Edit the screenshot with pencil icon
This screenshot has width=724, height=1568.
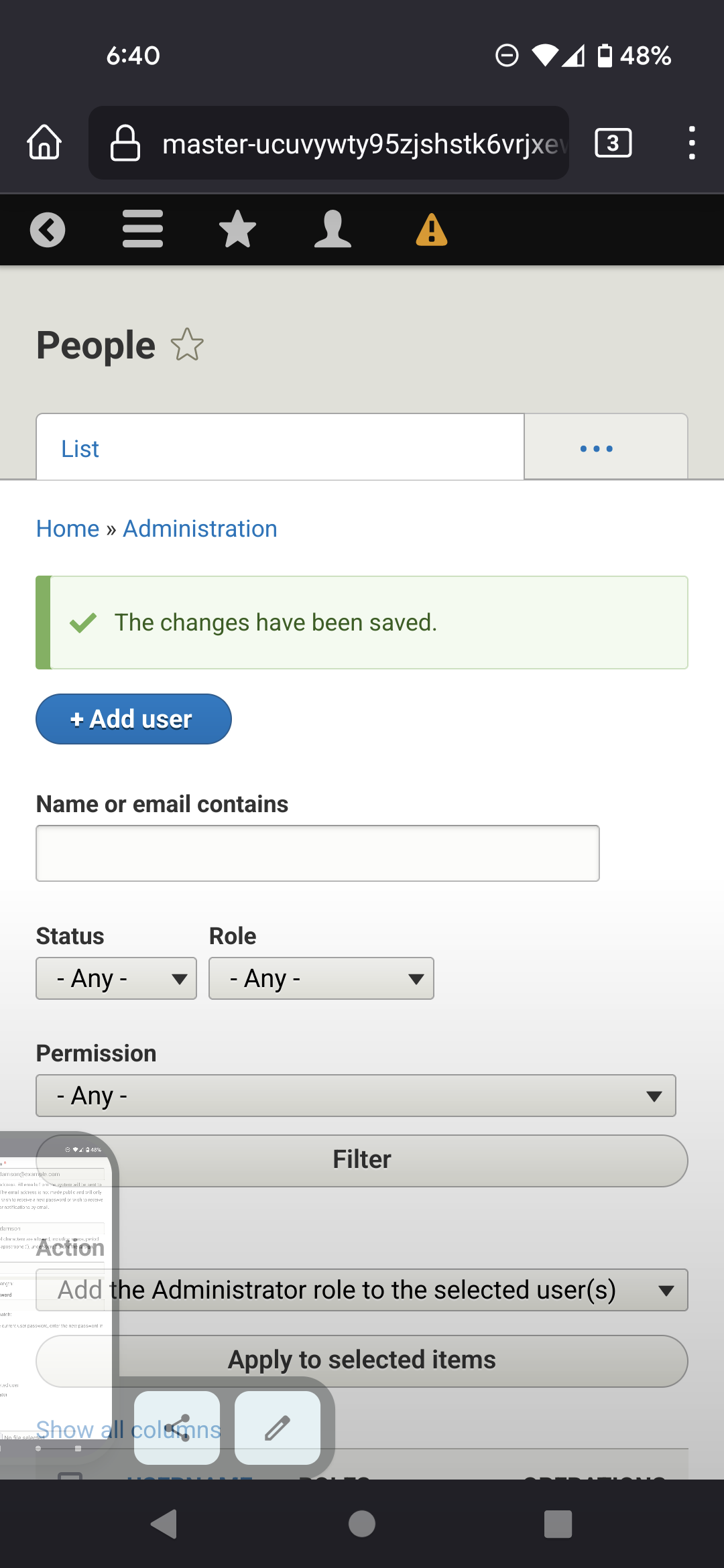278,1428
